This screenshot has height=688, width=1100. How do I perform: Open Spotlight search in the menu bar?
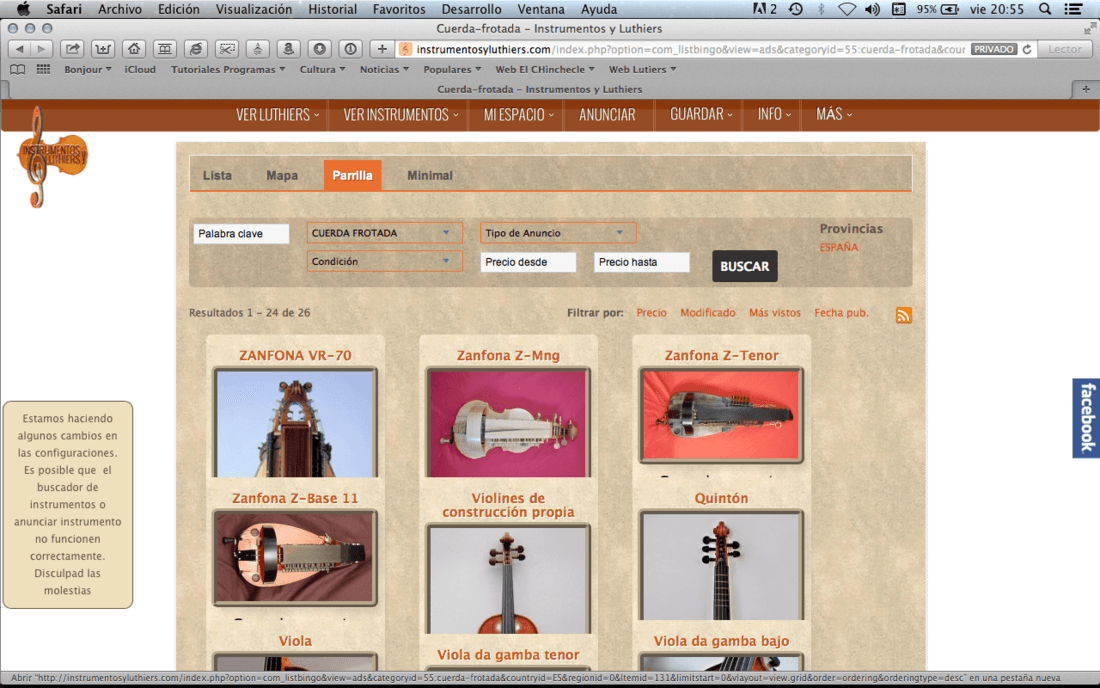(x=1045, y=9)
